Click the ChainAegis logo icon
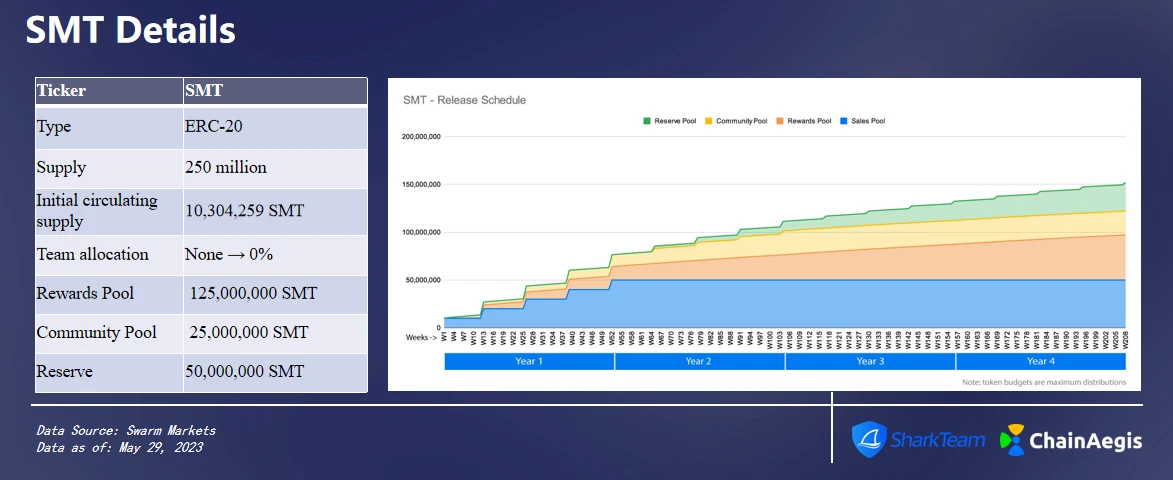Image resolution: width=1173 pixels, height=480 pixels. click(x=1012, y=439)
